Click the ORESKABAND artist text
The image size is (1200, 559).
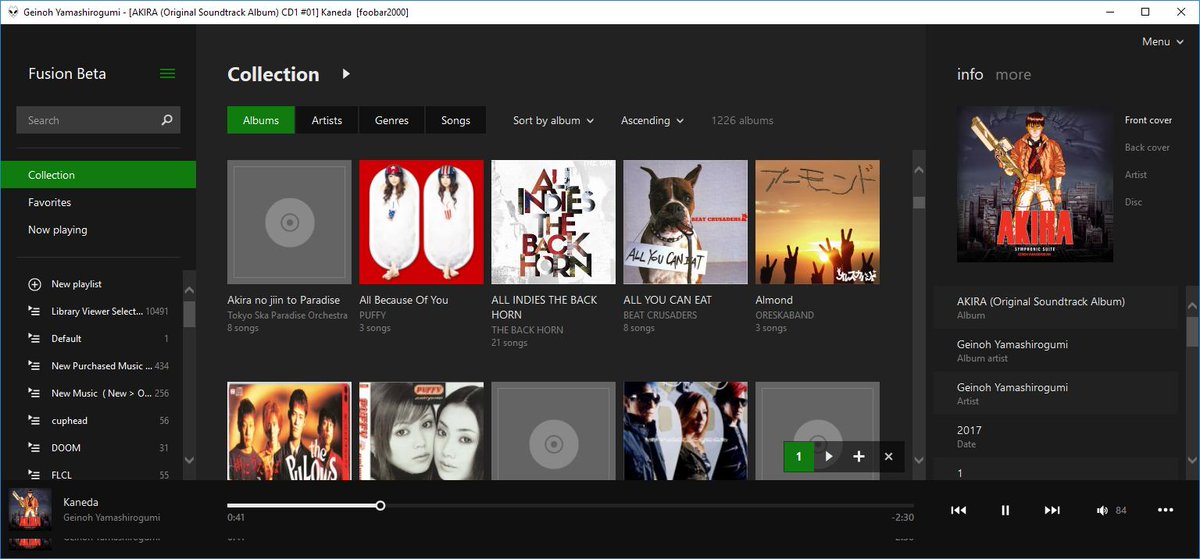pos(784,315)
